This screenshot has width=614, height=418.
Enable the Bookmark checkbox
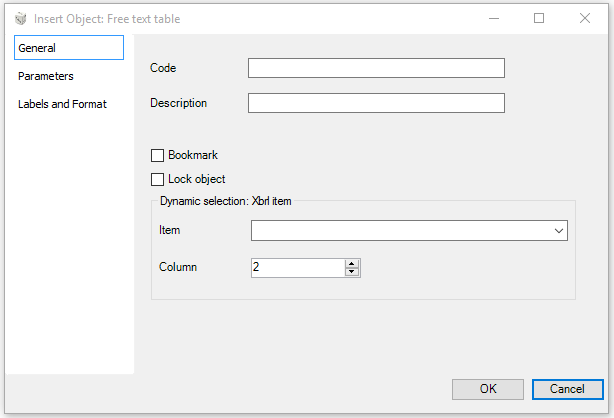pos(157,156)
